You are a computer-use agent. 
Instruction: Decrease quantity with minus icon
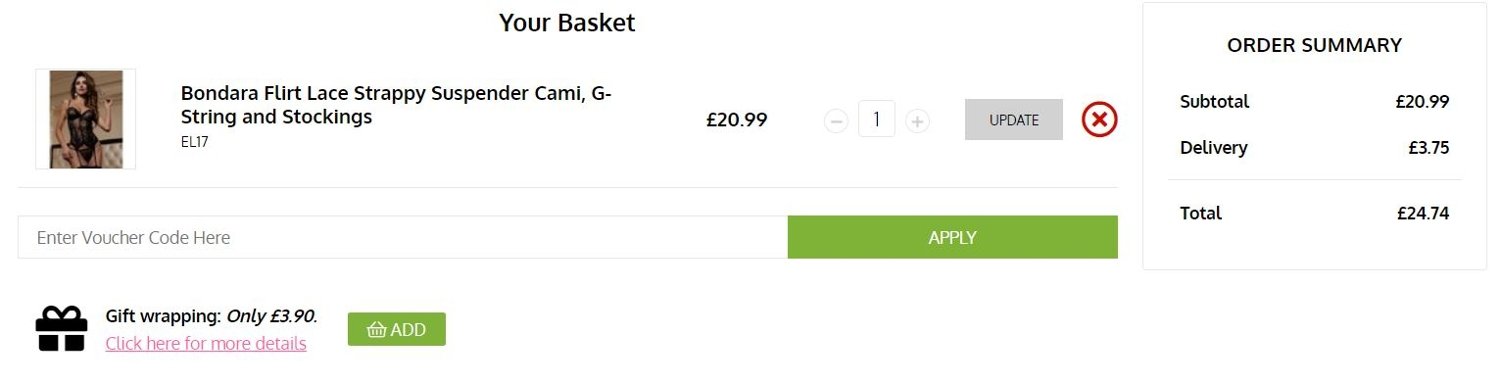(836, 121)
